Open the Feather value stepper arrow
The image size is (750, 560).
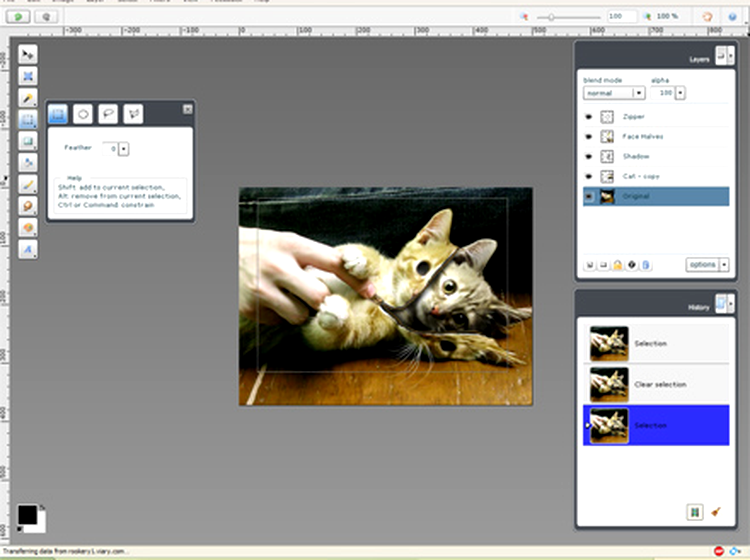123,149
